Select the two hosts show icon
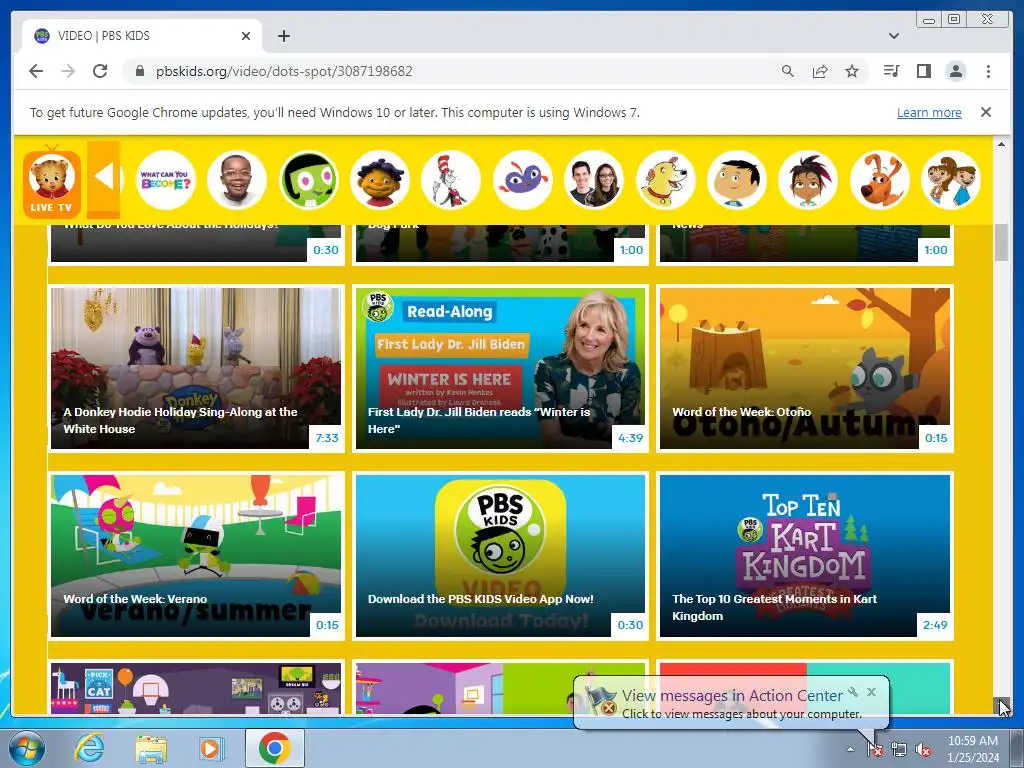Viewport: 1024px width, 768px height. (594, 180)
